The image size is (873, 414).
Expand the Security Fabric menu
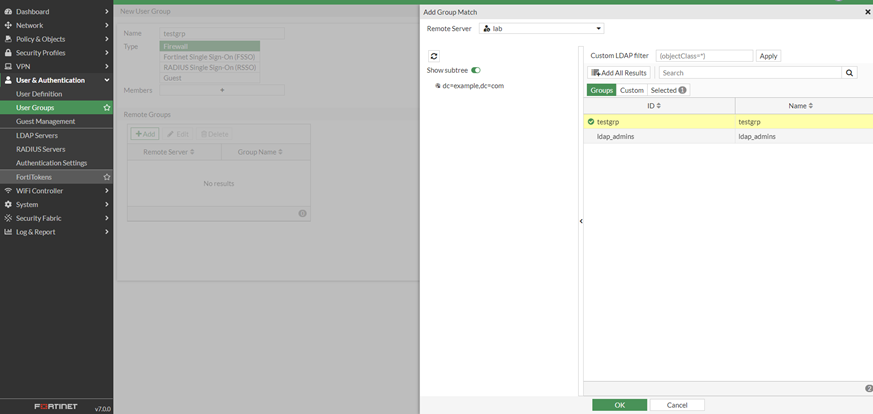pyautogui.click(x=106, y=218)
